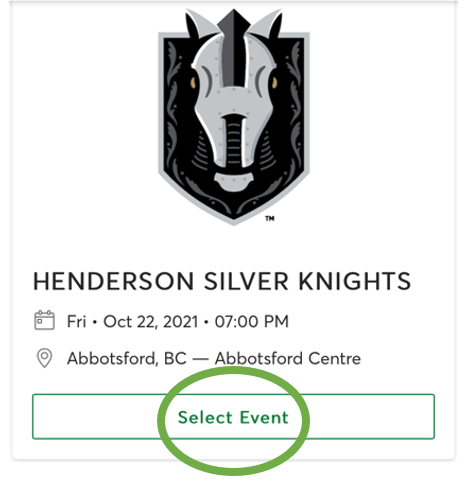475x487 pixels.
Task: Open the Silver Knights horse logo
Action: 234,117
